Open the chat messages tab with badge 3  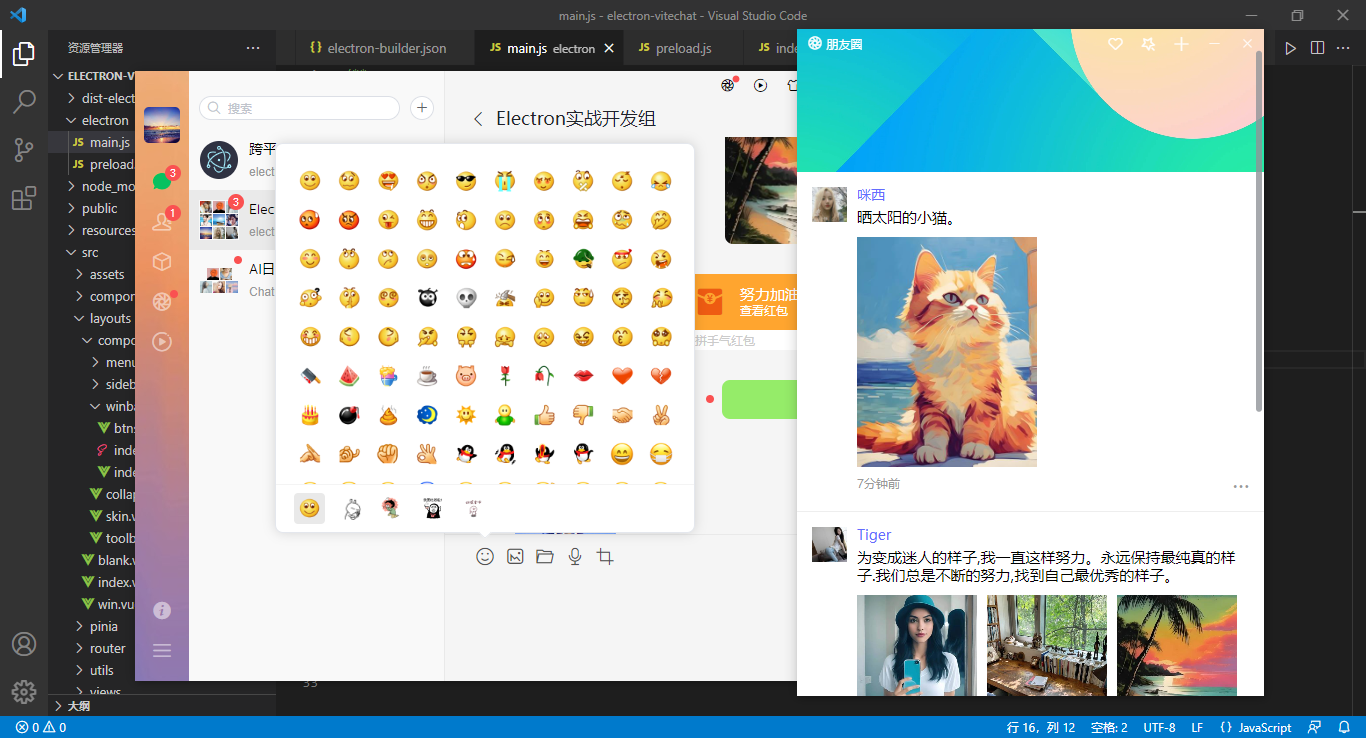tap(162, 181)
